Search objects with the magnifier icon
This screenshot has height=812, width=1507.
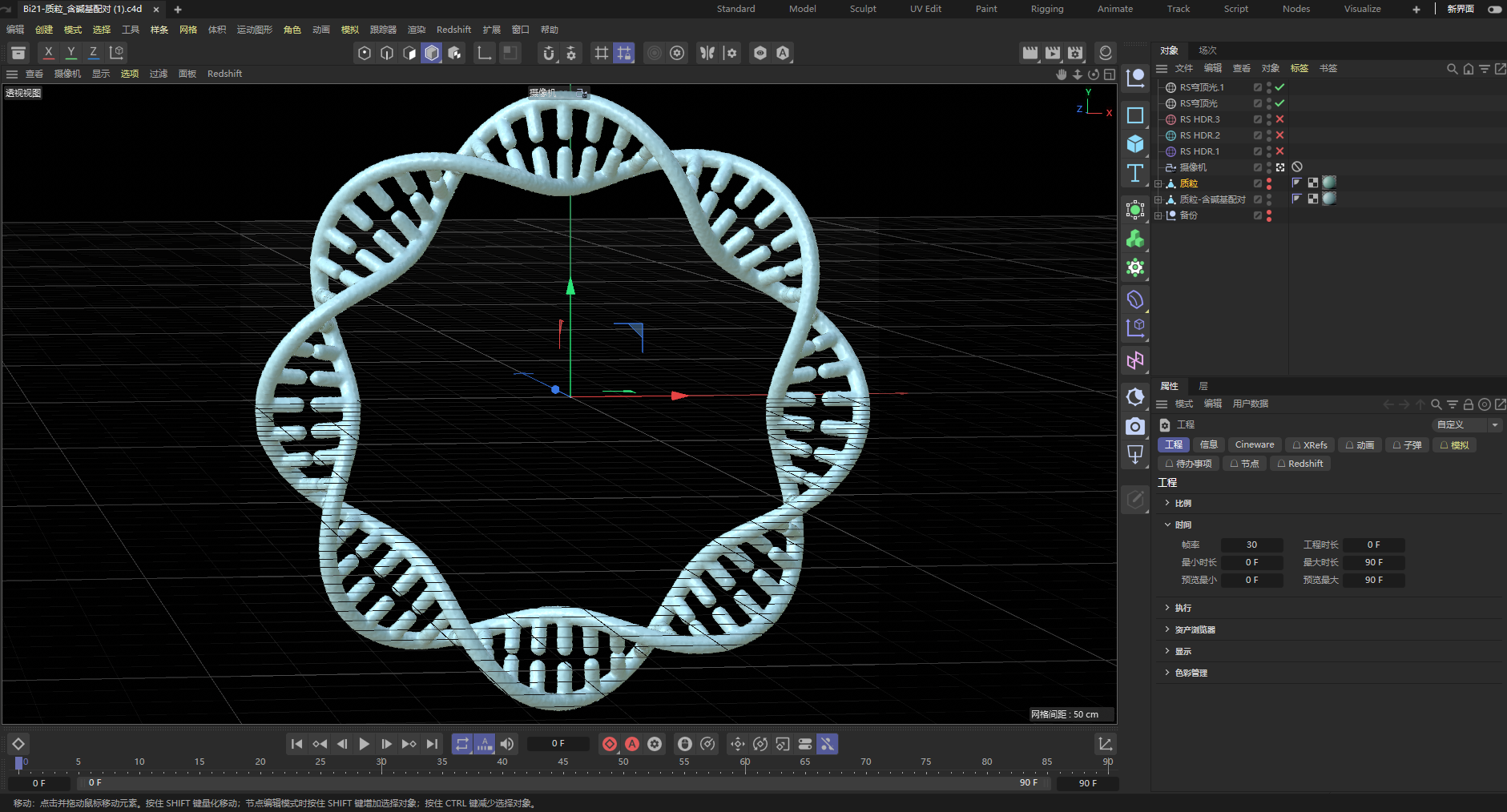[1452, 69]
